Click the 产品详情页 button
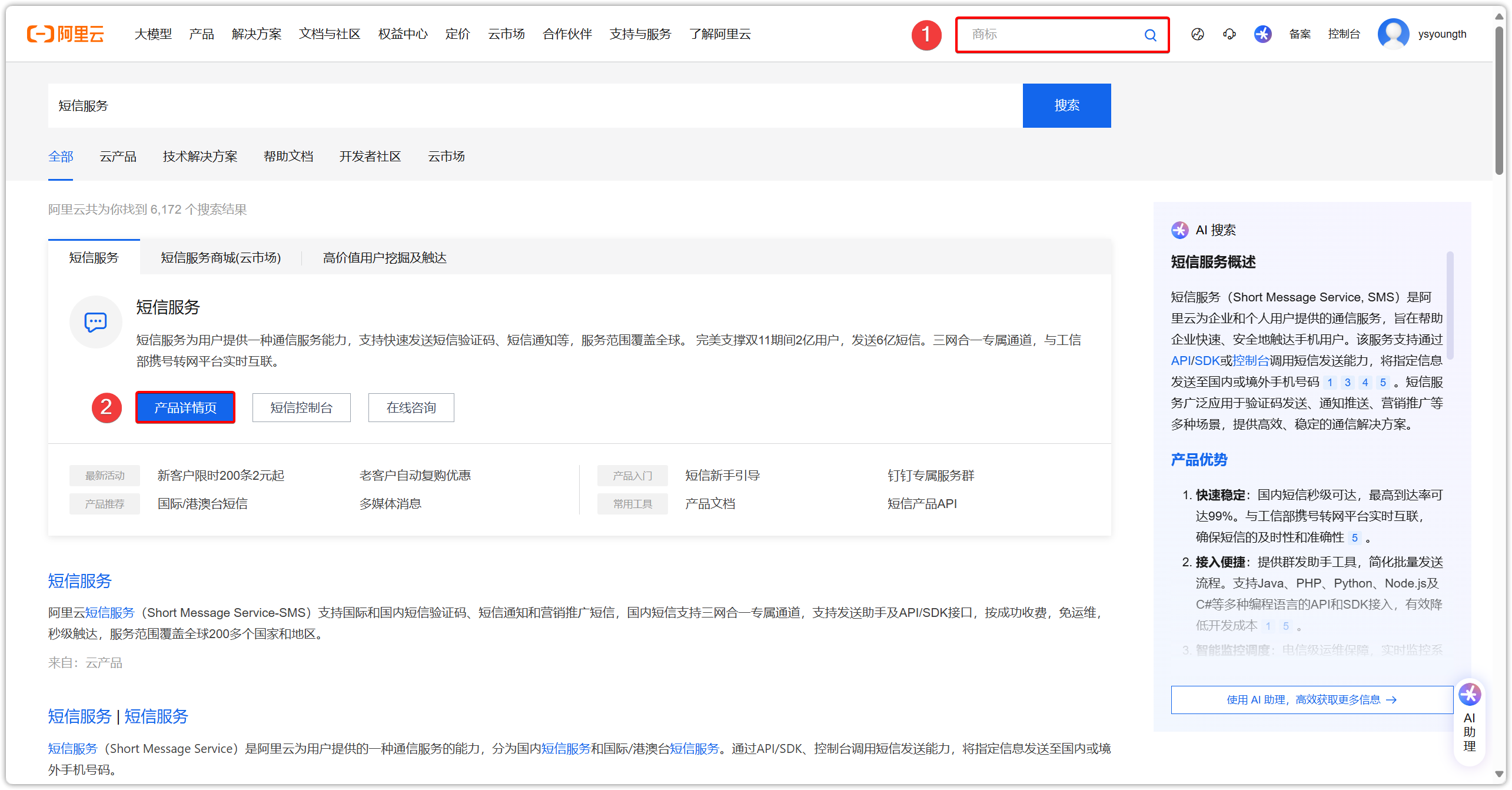This screenshot has height=790, width=1512. point(185,407)
